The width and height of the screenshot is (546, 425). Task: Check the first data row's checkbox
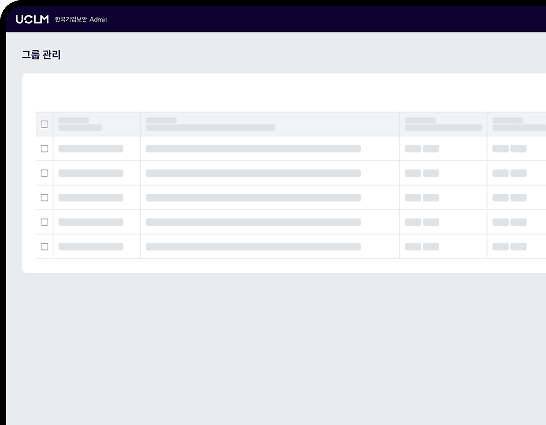[45, 149]
